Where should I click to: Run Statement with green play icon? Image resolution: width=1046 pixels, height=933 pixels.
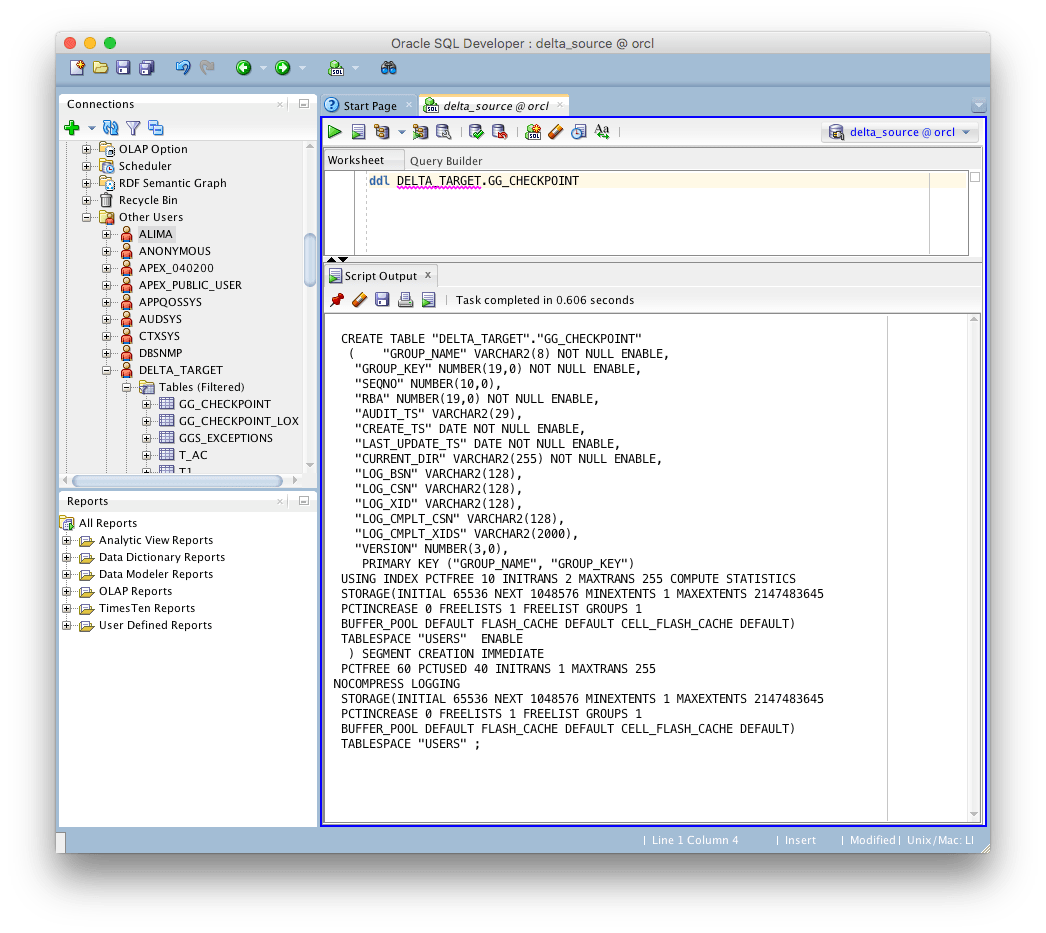point(334,132)
